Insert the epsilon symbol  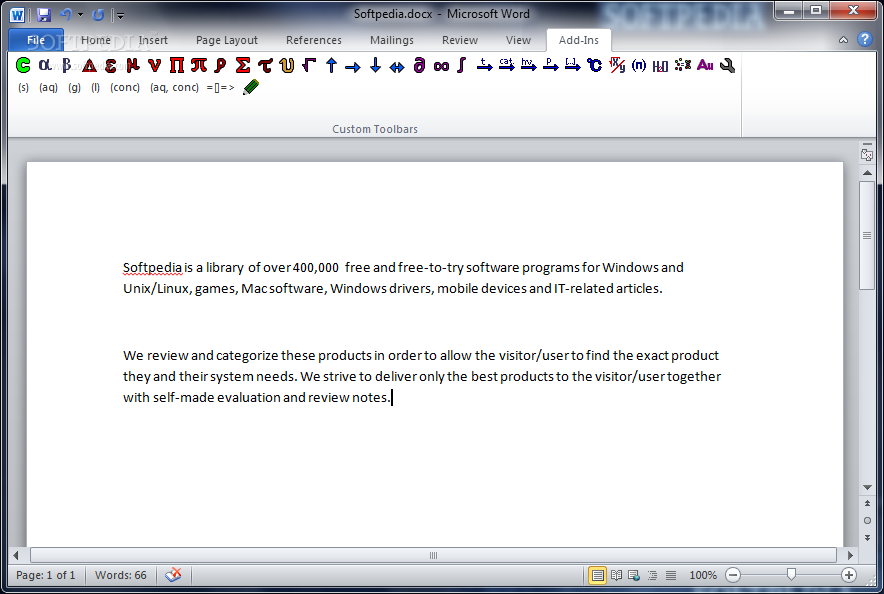[x=110, y=65]
